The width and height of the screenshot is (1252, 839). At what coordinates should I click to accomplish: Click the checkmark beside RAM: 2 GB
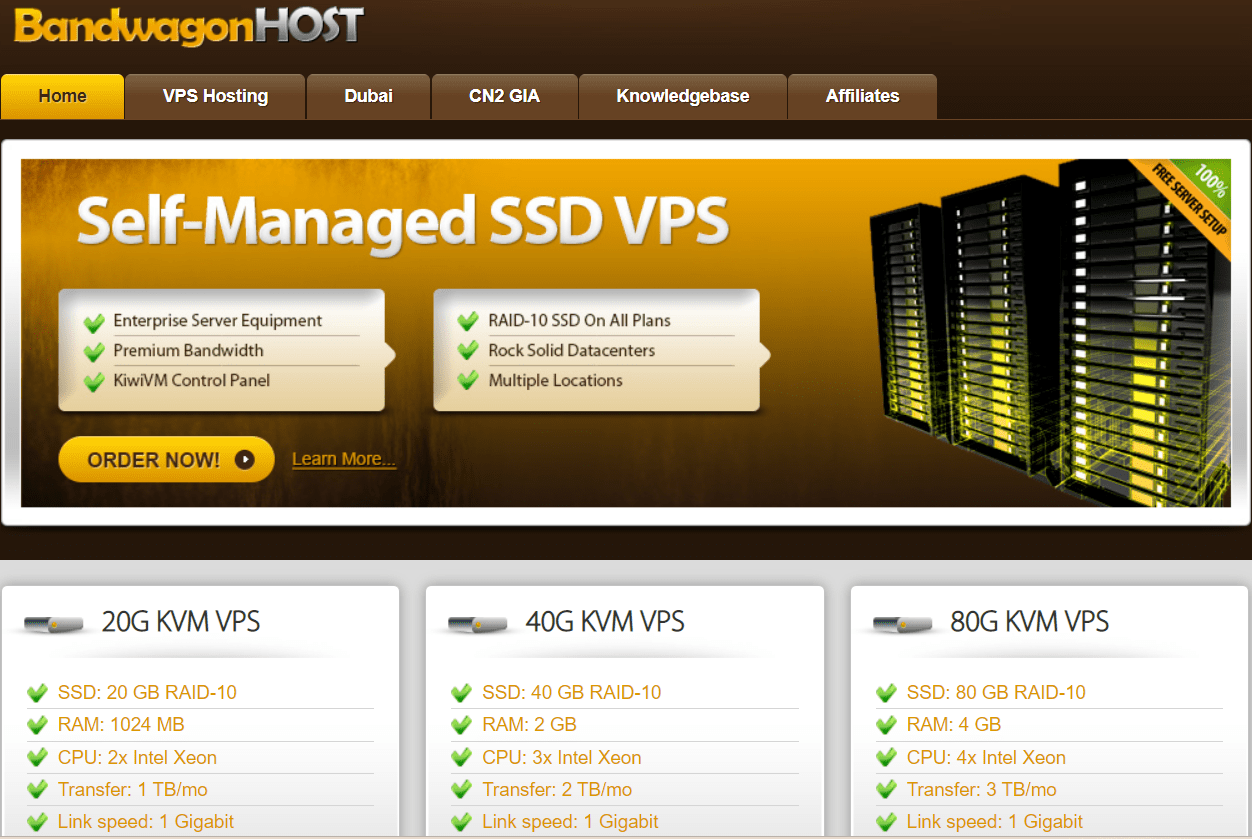(462, 725)
